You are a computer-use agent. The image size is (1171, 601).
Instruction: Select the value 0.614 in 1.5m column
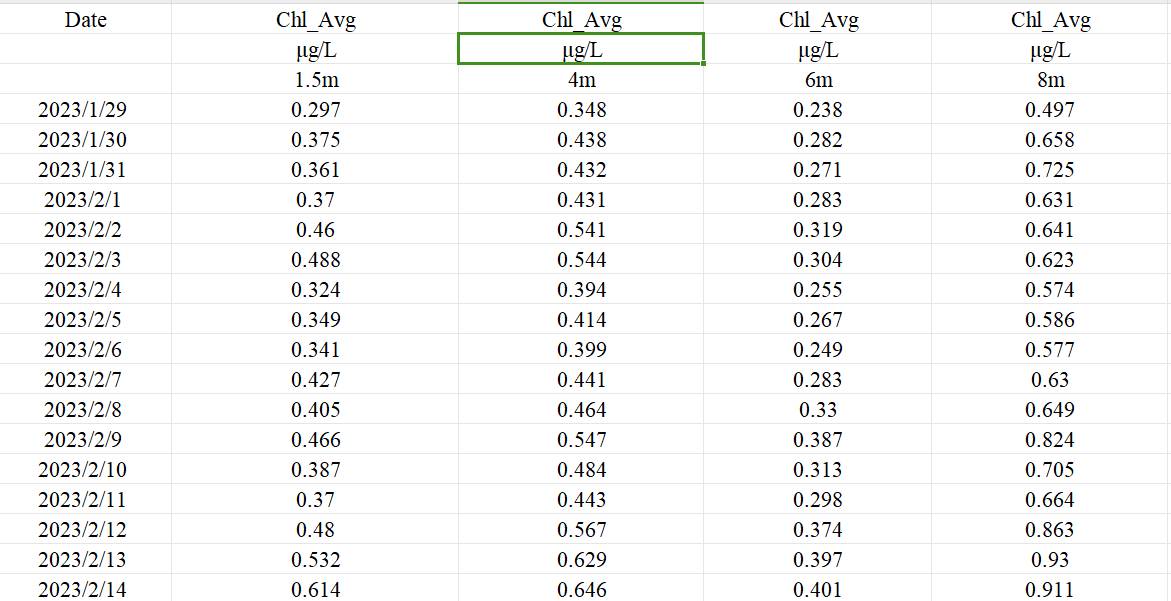point(315,590)
